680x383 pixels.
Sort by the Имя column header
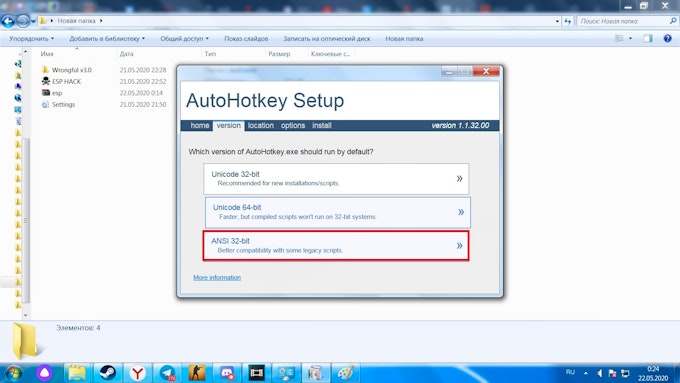47,54
